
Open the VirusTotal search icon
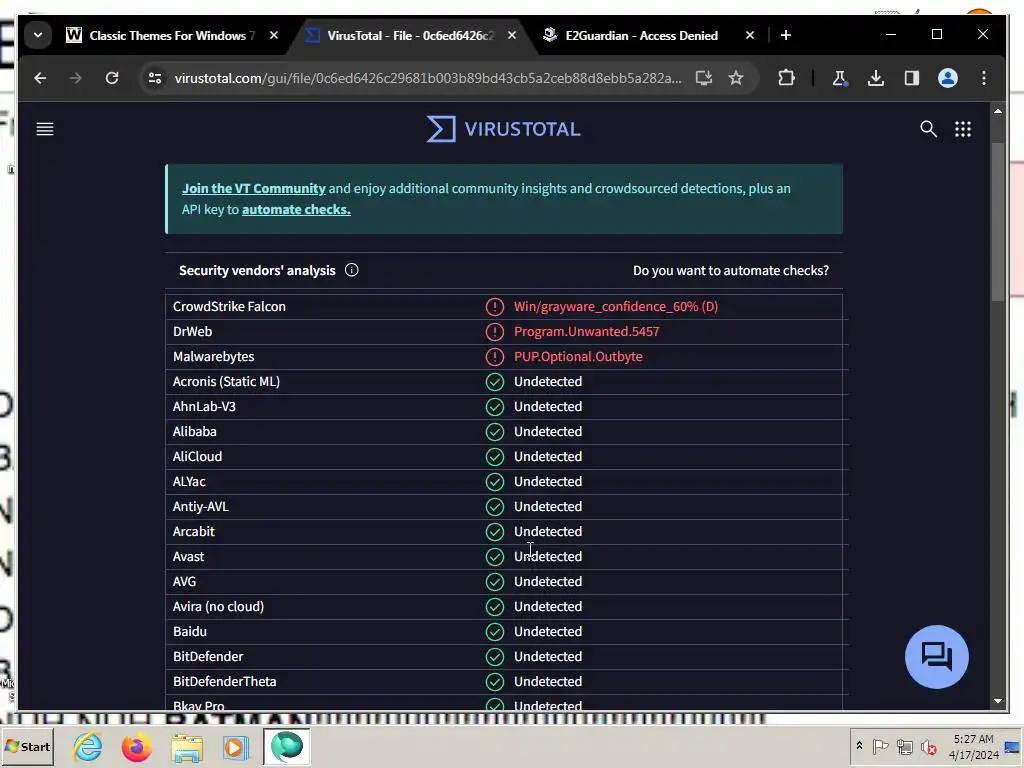(928, 129)
